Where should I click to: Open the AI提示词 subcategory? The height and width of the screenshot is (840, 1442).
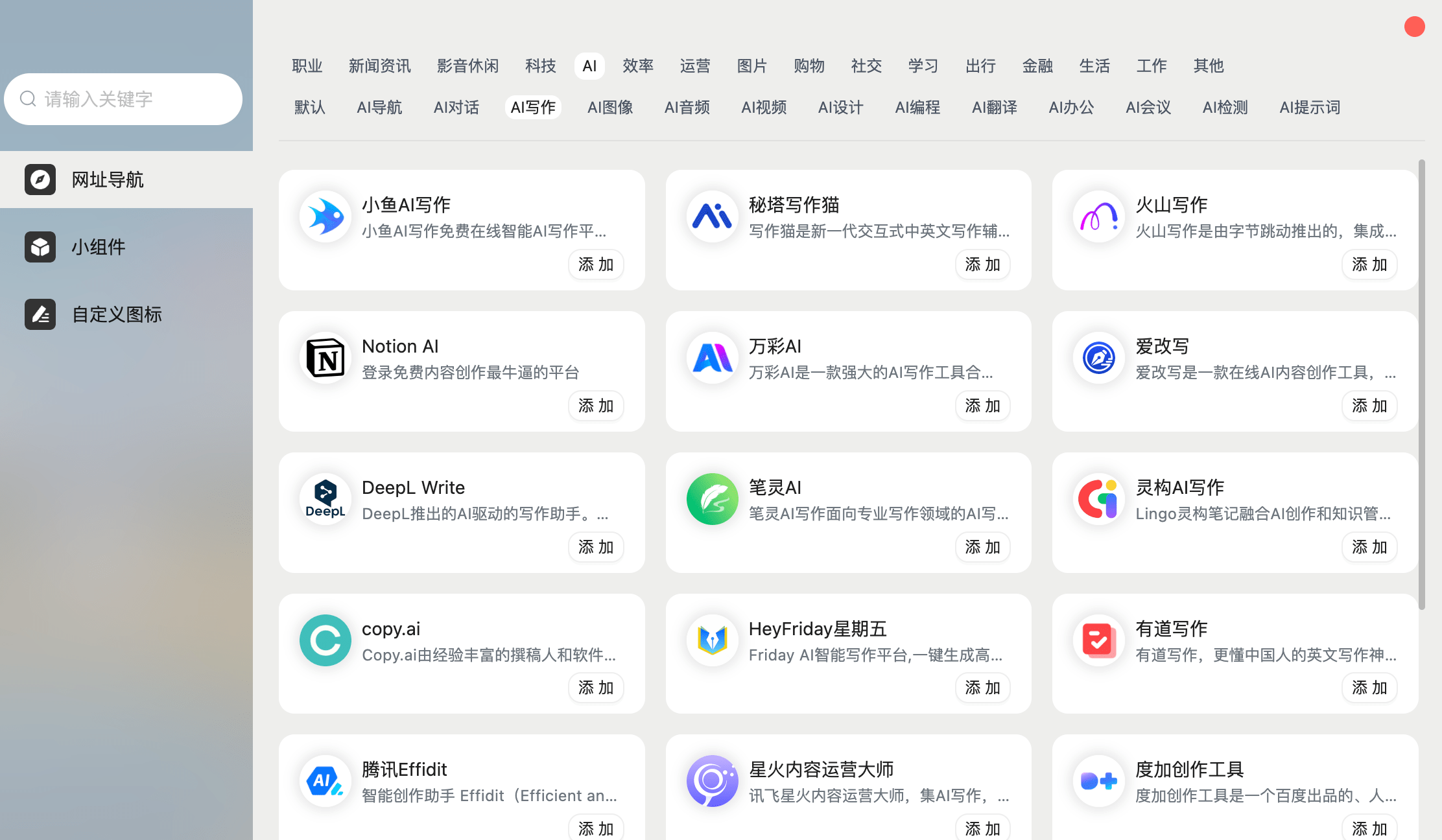pyautogui.click(x=1310, y=108)
